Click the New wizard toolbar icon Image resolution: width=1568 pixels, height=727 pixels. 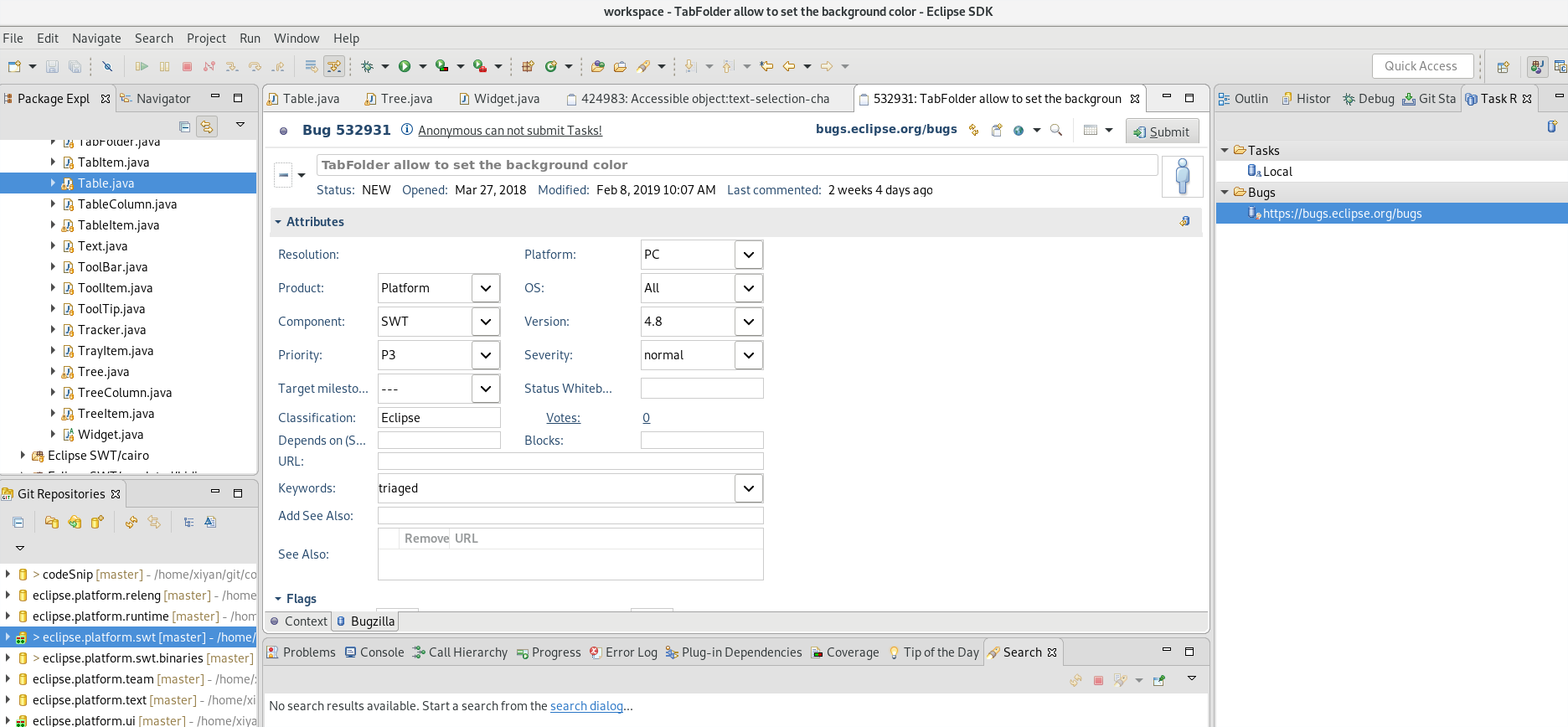14,66
